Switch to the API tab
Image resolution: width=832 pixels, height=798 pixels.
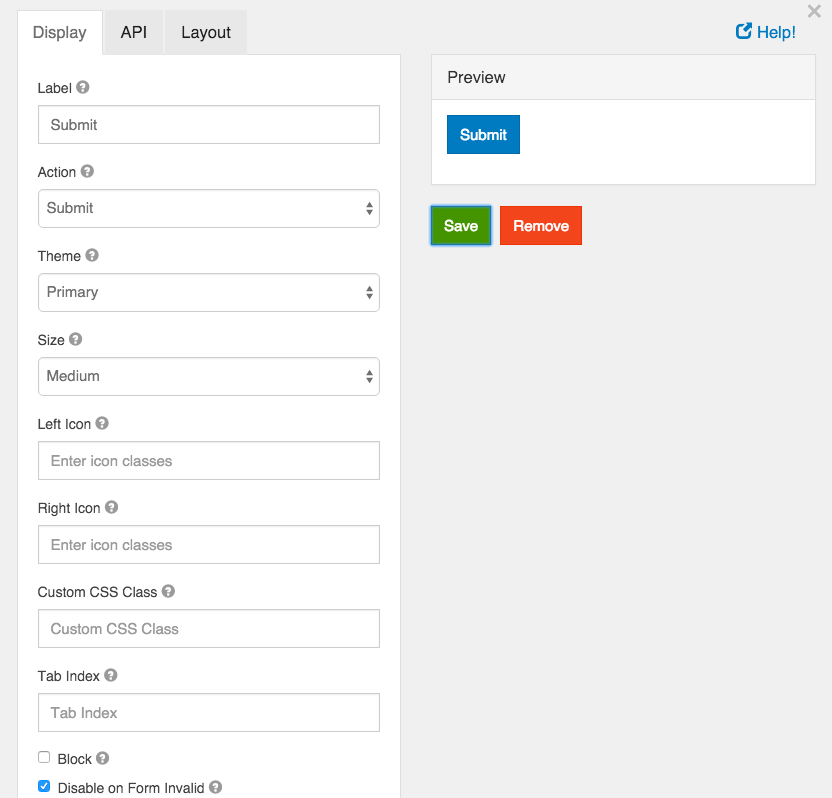tap(132, 31)
